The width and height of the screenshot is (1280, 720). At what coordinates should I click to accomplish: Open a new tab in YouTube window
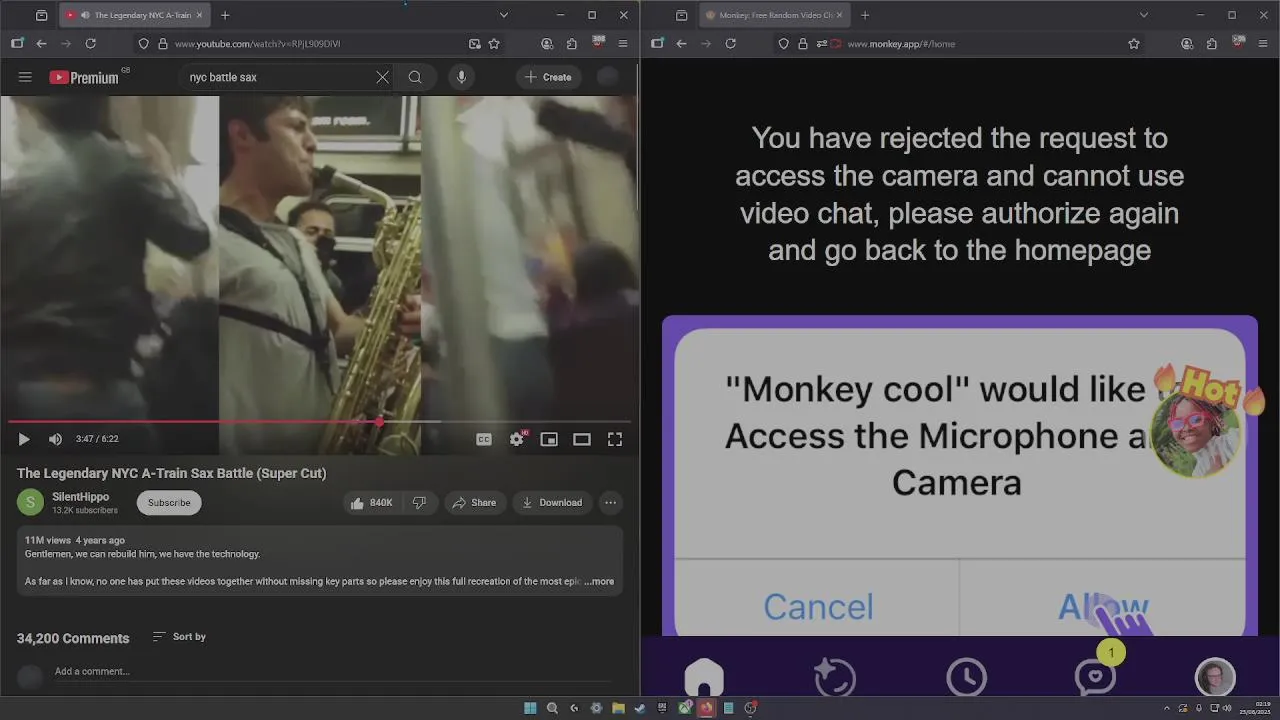coord(225,15)
